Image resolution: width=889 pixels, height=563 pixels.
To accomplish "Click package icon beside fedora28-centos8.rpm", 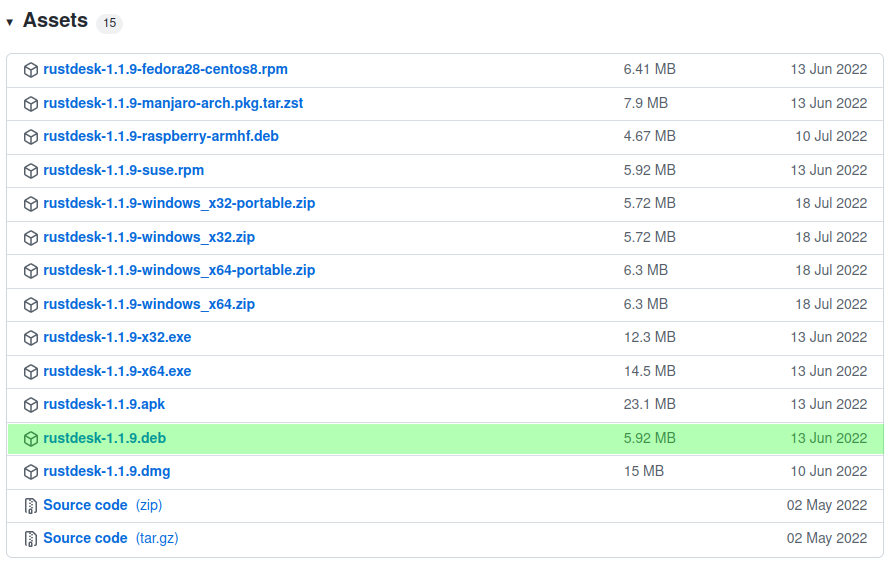I will pyautogui.click(x=31, y=70).
